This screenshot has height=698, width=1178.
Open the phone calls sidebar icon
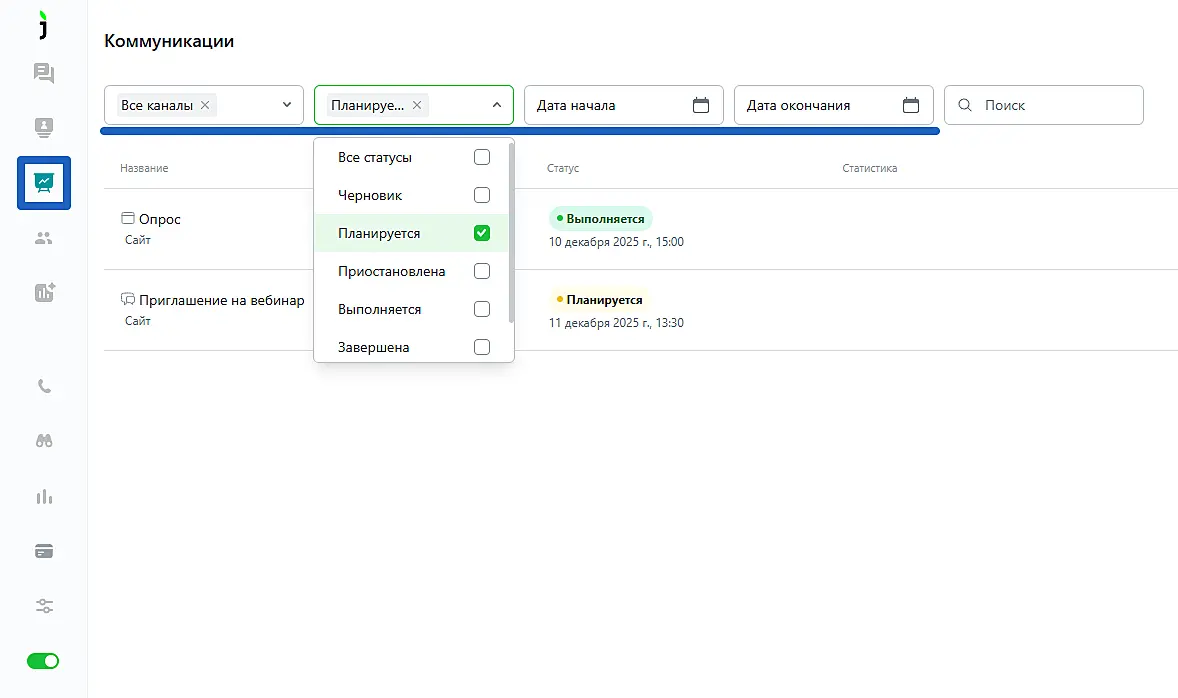click(44, 387)
